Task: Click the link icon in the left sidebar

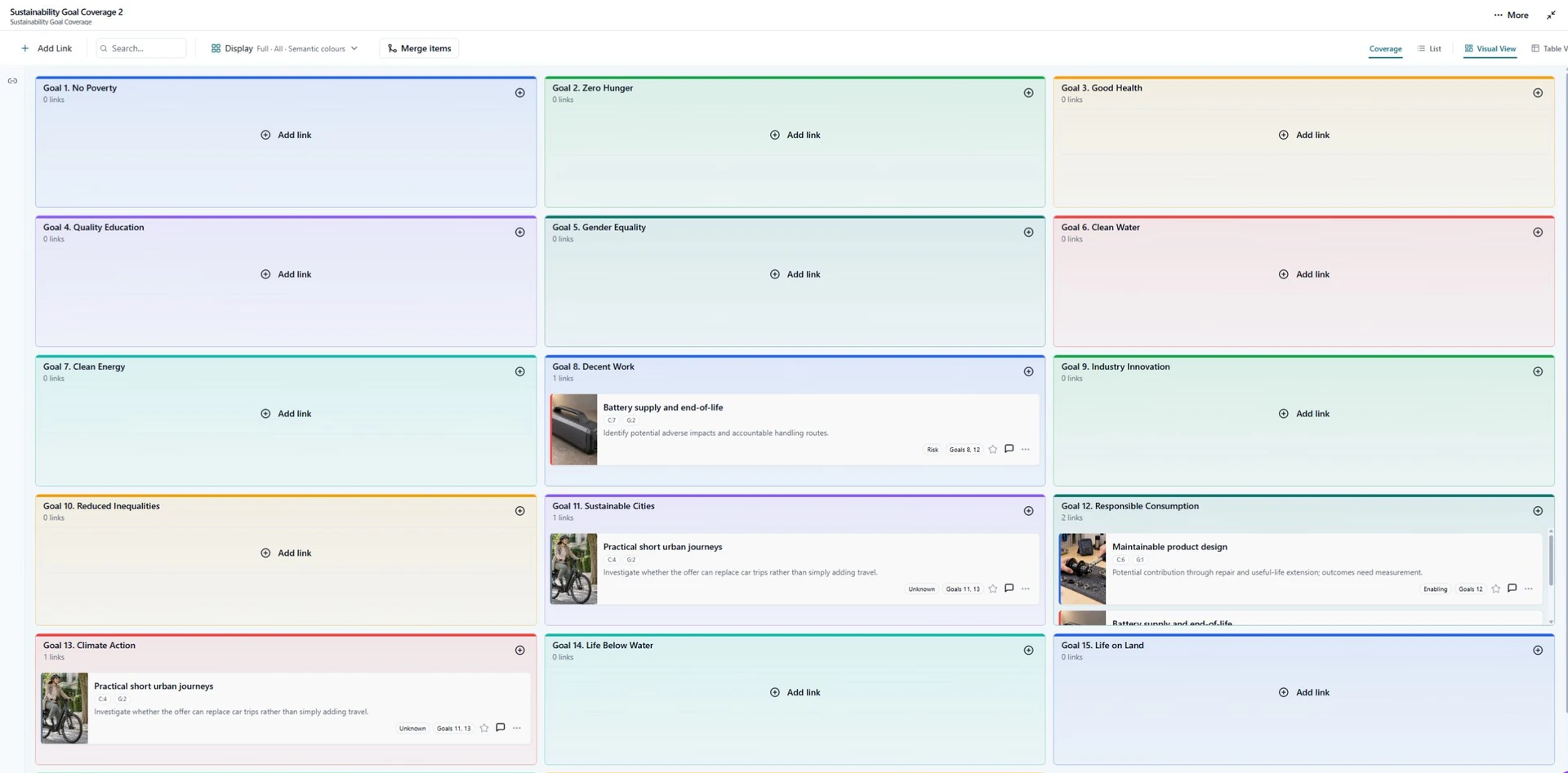Action: pos(12,81)
